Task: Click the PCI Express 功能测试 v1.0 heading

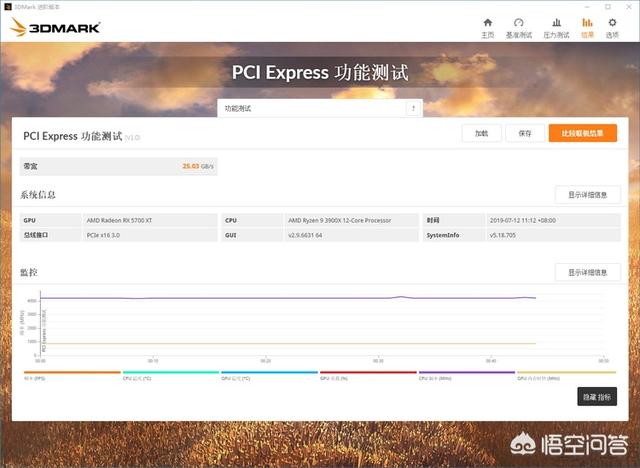Action: 81,136
